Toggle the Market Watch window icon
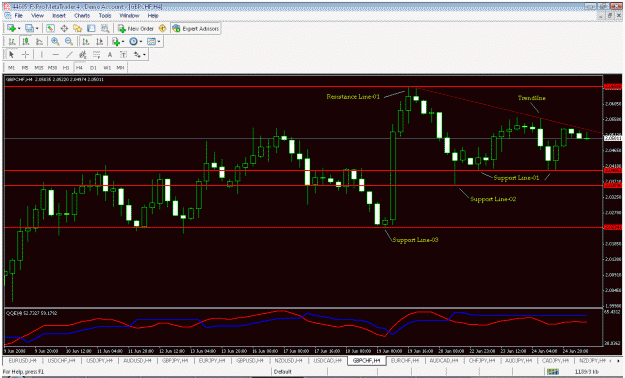The height and width of the screenshot is (378, 625). pyautogui.click(x=50, y=28)
